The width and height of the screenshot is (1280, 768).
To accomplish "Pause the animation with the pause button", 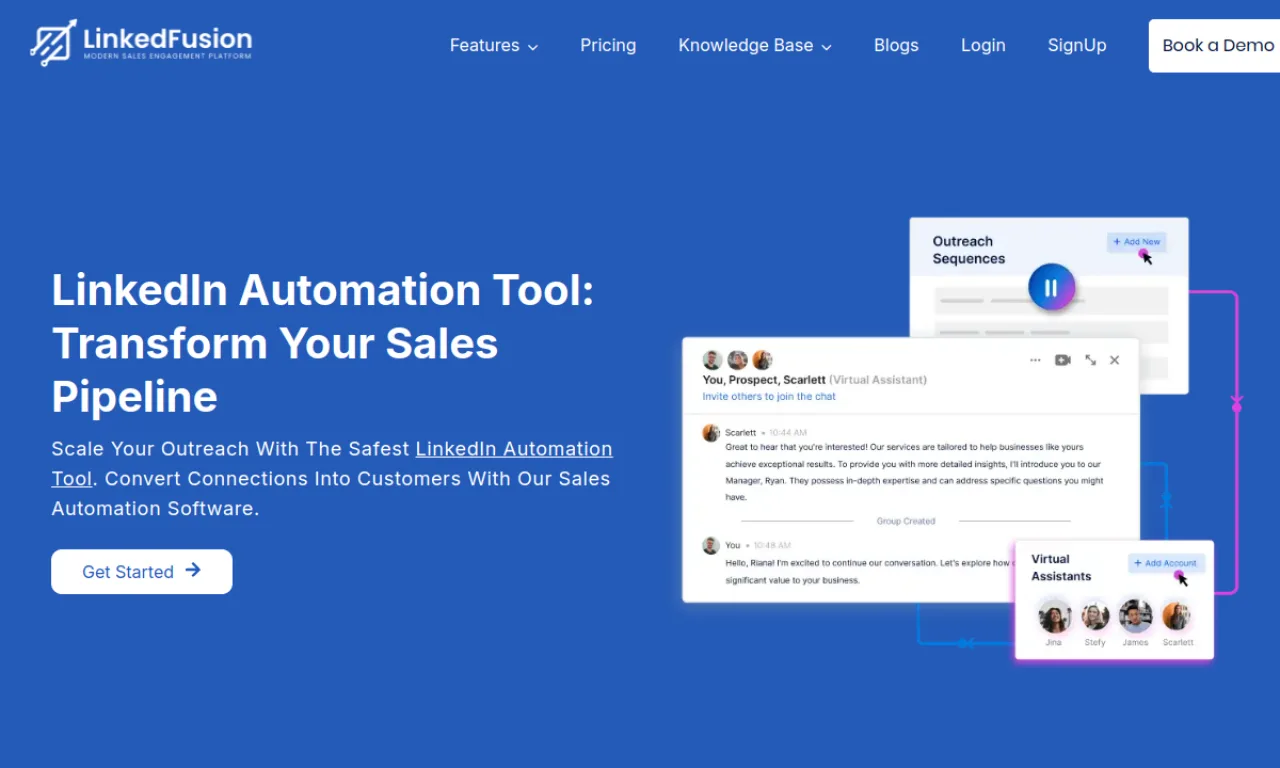I will coord(1051,289).
